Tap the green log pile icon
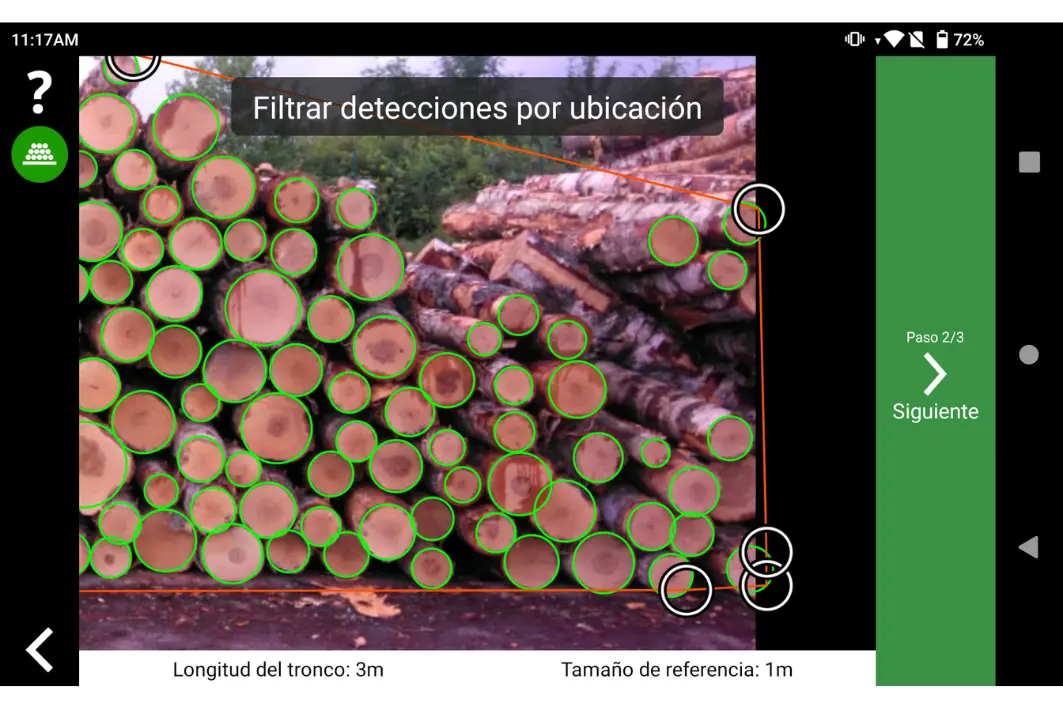This screenshot has width=1063, height=709. pyautogui.click(x=38, y=155)
